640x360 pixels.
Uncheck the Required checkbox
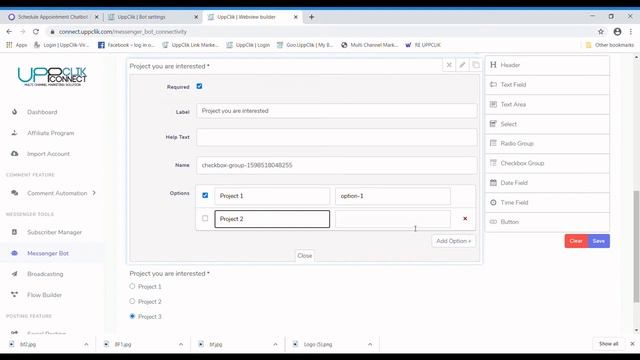(x=199, y=86)
